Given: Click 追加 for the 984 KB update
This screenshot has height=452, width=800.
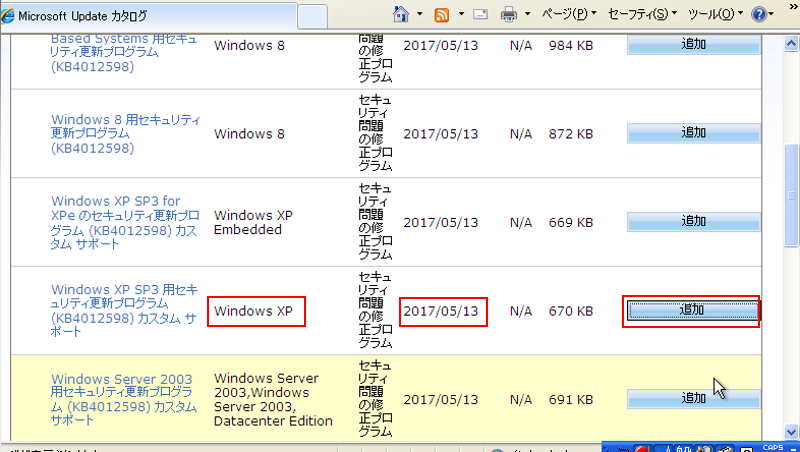Looking at the screenshot, I should (x=693, y=45).
